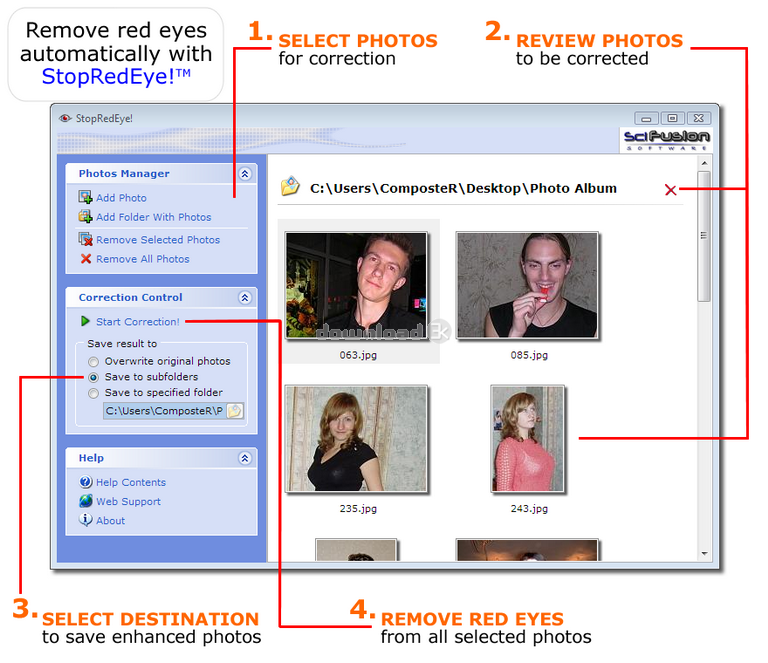
Task: Click the scrollbar down arrow
Action: (704, 553)
